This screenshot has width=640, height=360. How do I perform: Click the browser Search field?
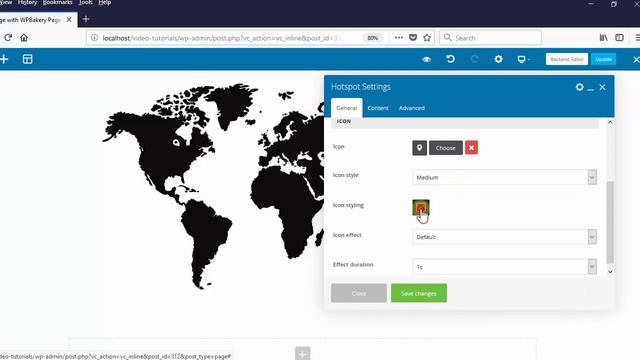491,38
